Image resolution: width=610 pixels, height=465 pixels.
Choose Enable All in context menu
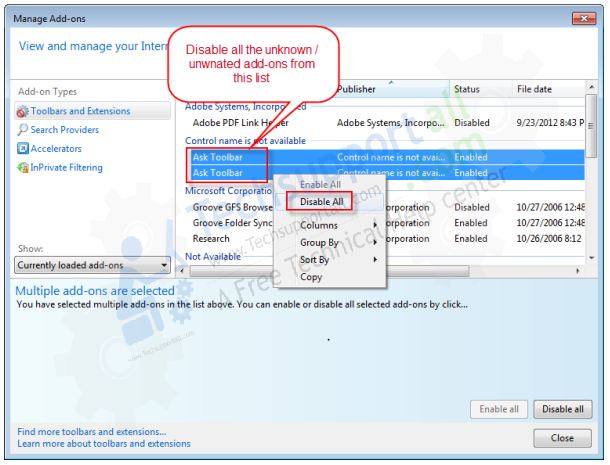click(x=320, y=184)
